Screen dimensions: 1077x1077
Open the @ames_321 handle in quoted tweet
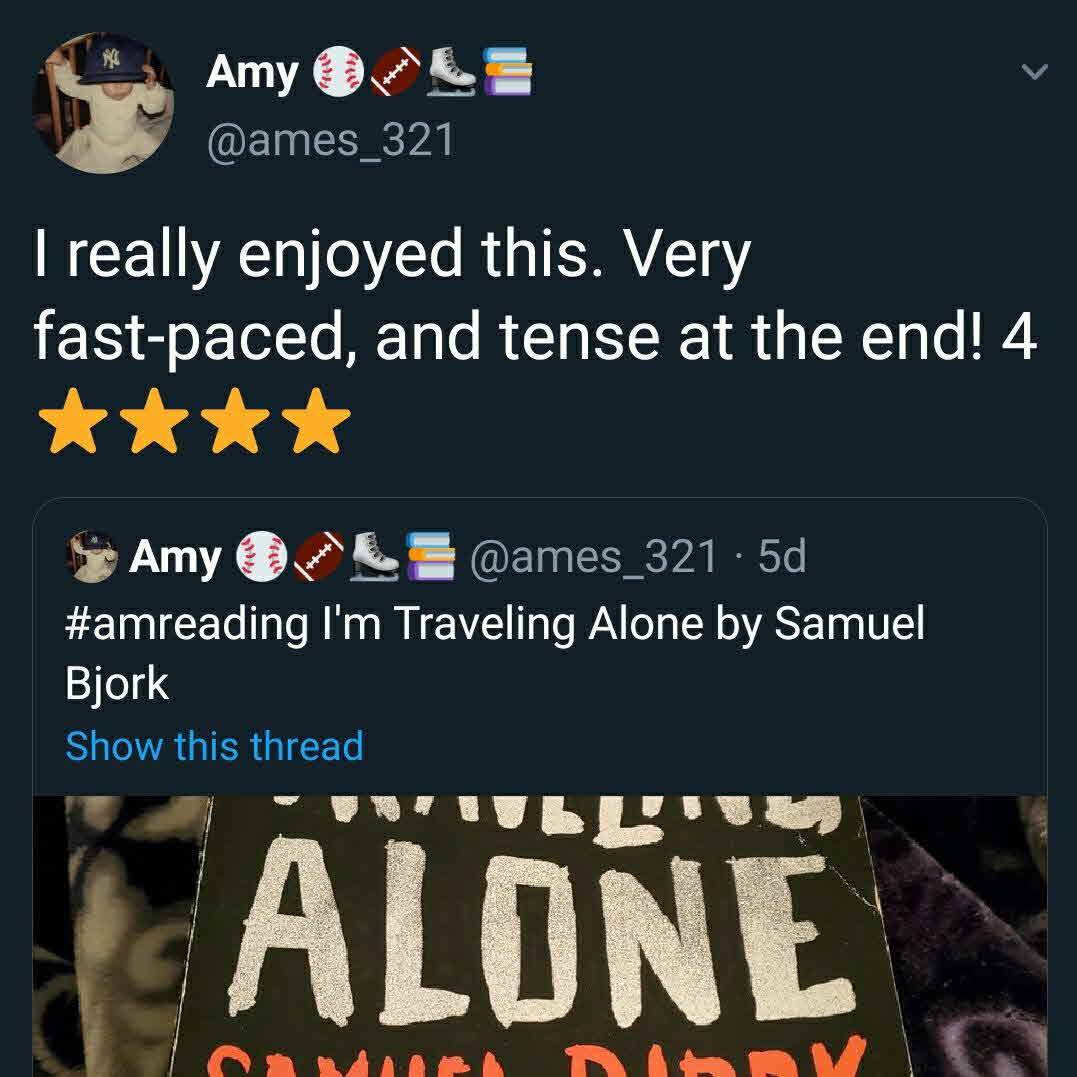(593, 557)
